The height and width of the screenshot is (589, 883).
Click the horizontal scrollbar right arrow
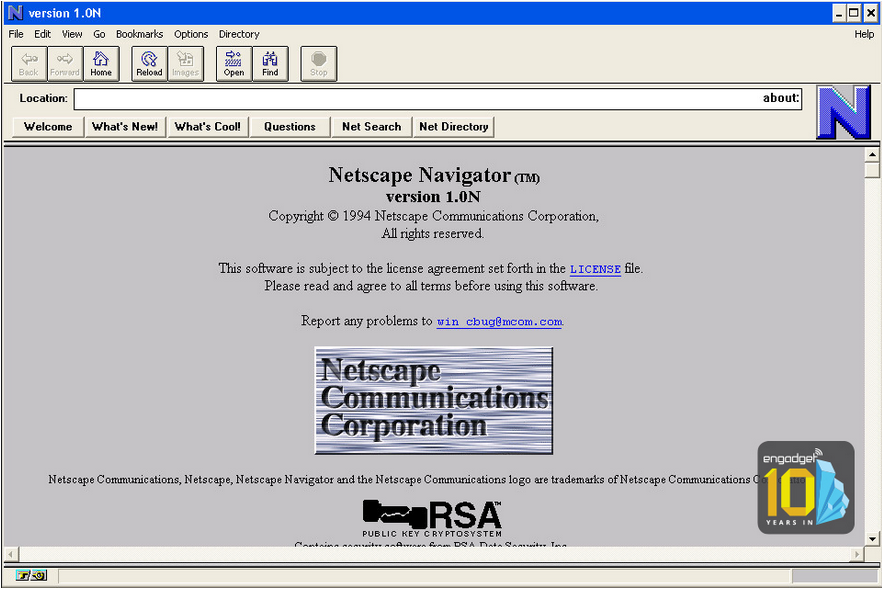click(x=857, y=554)
